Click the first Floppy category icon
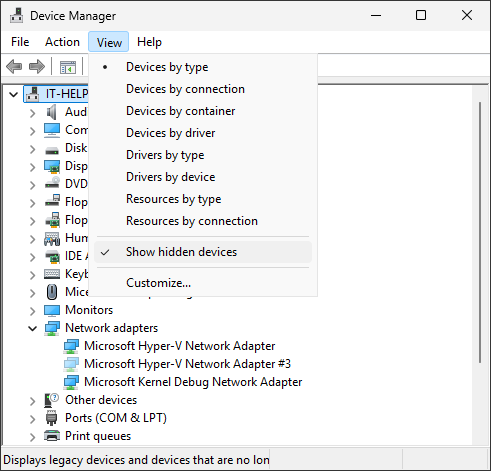This screenshot has width=491, height=471. pyautogui.click(x=52, y=201)
